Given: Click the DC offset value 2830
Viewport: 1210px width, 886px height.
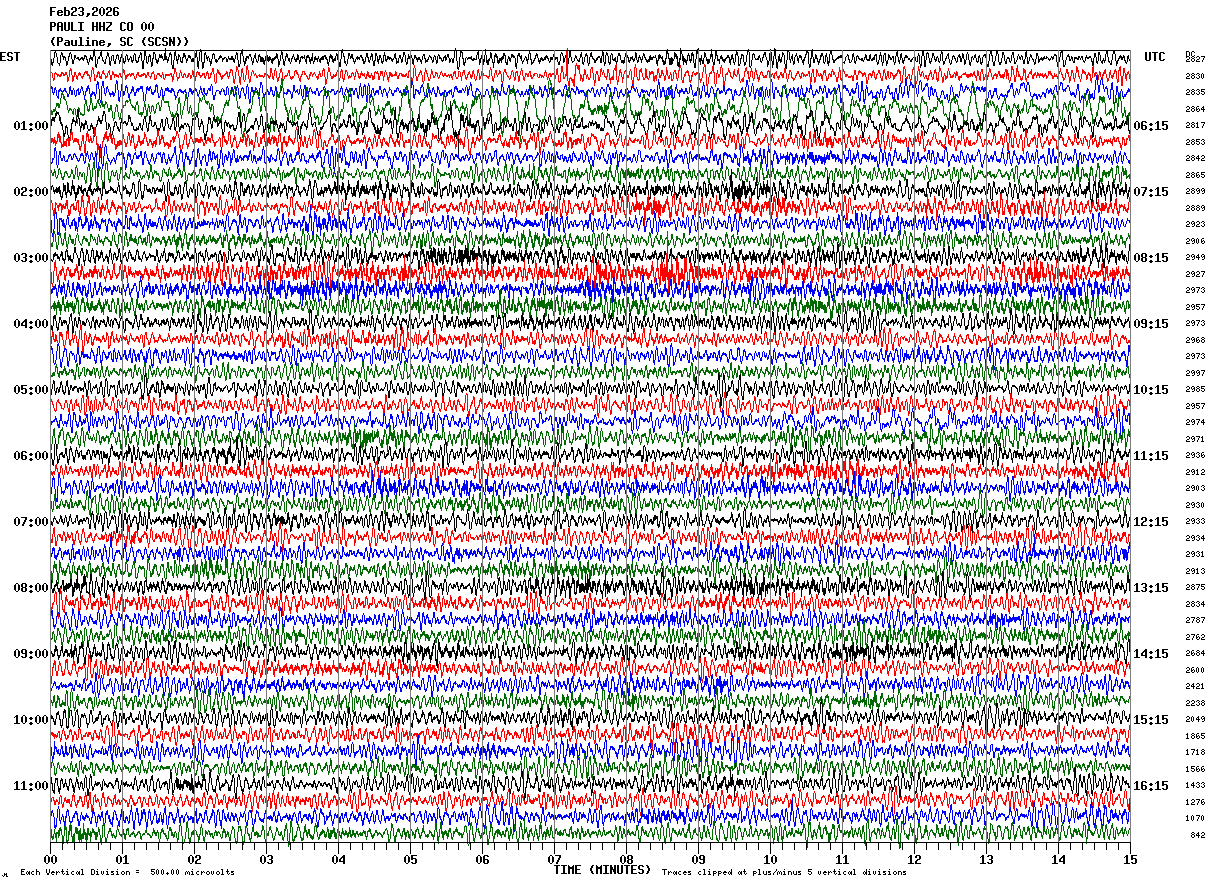Looking at the screenshot, I should (1195, 76).
